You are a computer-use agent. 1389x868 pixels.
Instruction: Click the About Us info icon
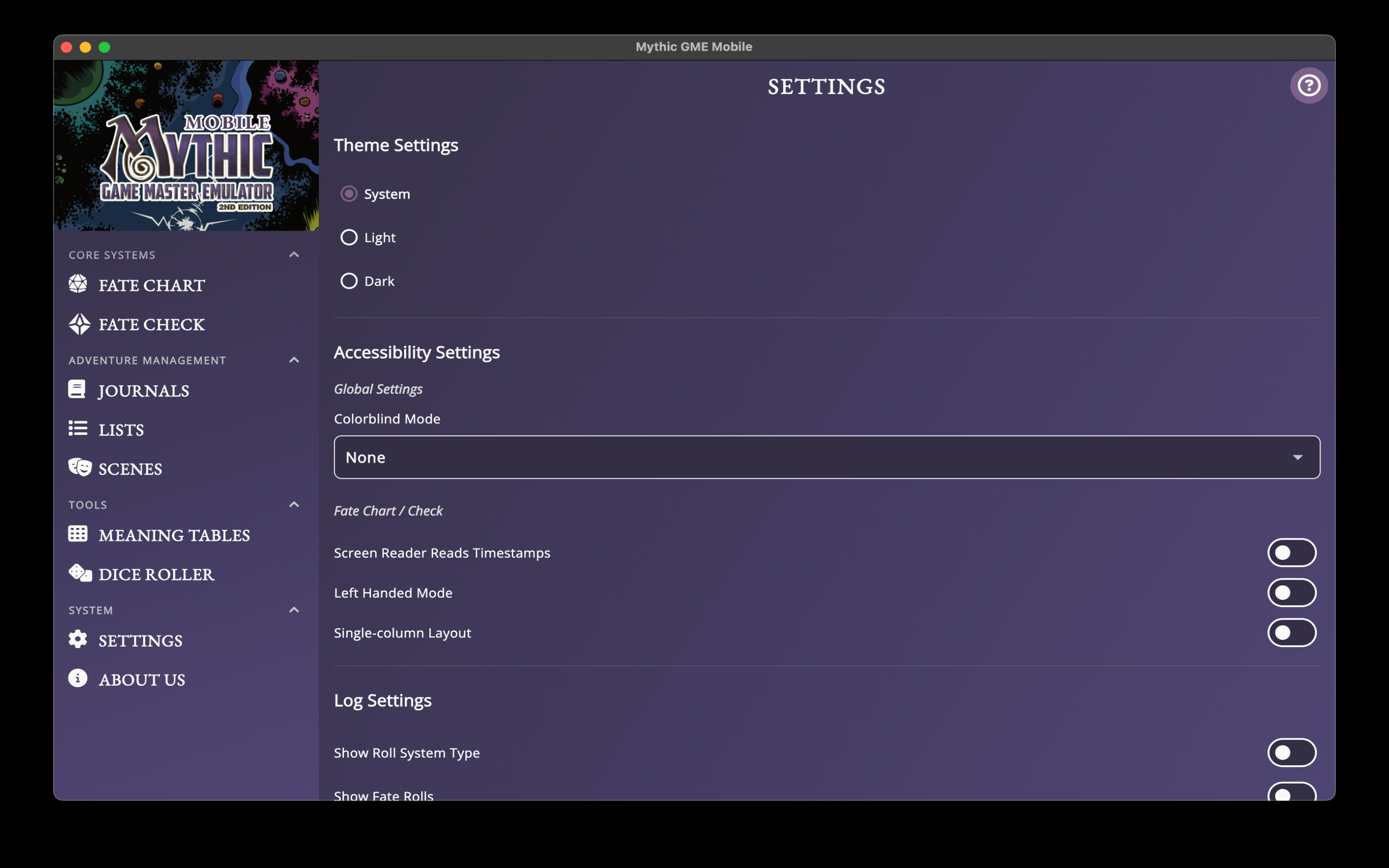click(78, 678)
